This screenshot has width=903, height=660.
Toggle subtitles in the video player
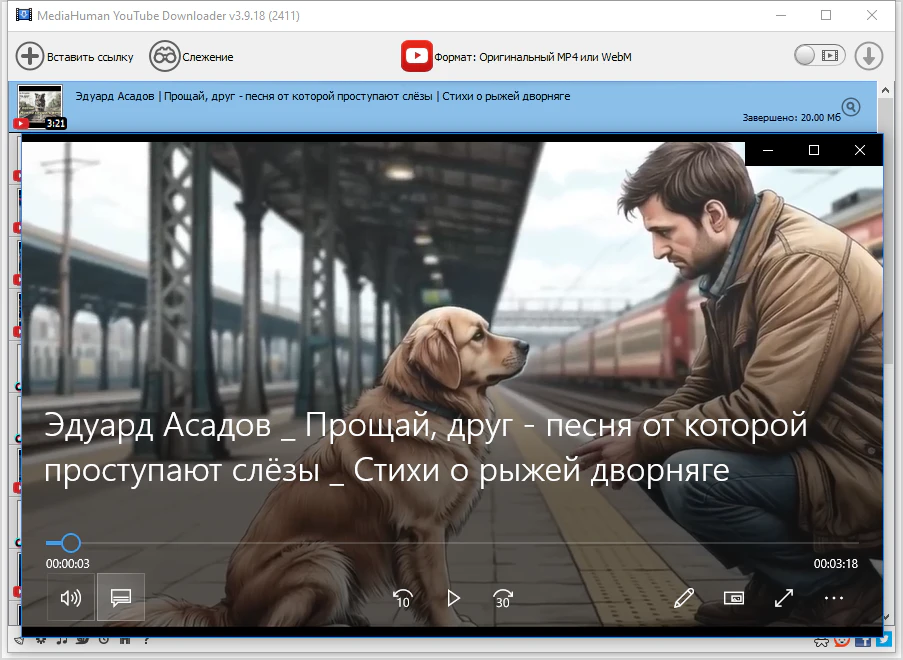point(121,598)
